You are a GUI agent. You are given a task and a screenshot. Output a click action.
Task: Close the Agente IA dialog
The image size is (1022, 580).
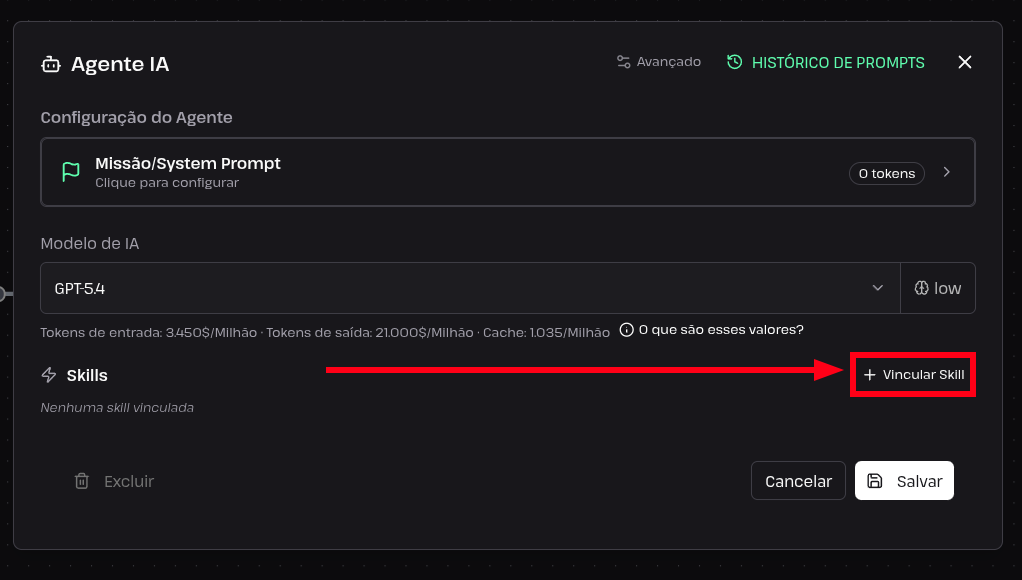965,62
